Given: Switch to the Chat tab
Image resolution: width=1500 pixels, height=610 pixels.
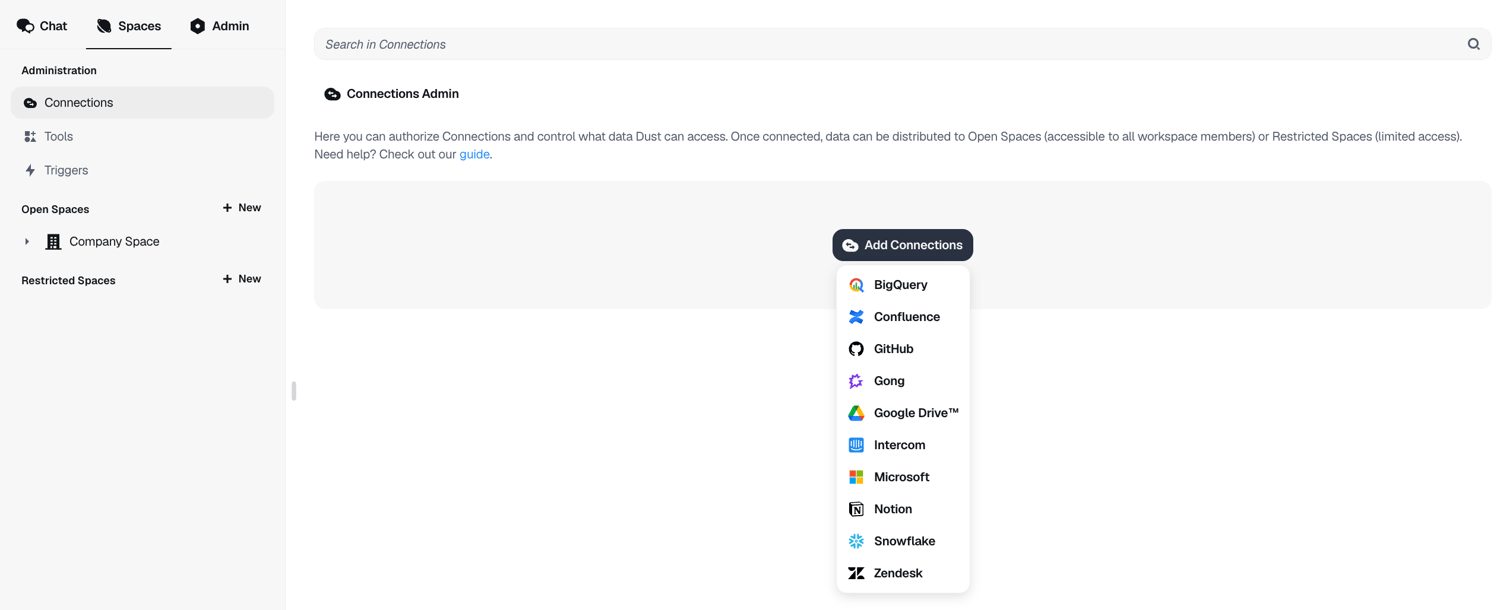Looking at the screenshot, I should point(42,26).
